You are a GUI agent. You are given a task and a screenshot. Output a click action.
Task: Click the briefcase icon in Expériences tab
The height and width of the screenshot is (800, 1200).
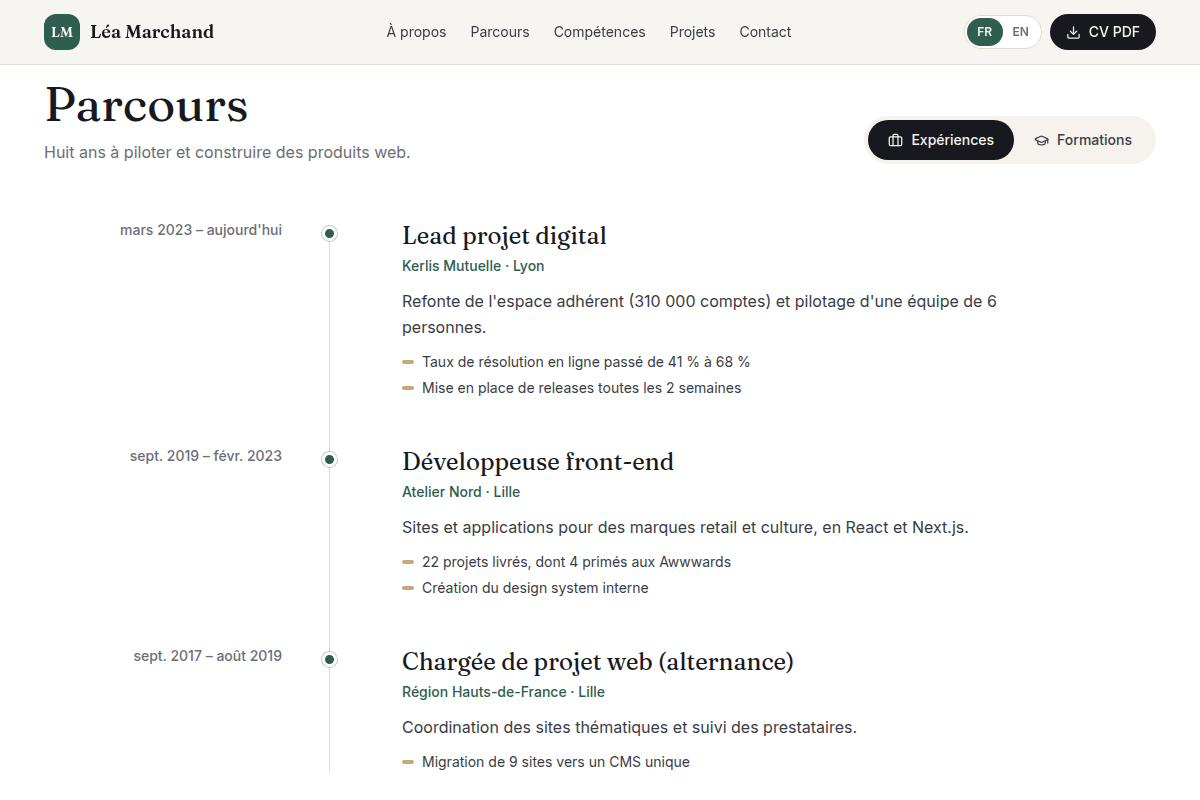[x=896, y=140]
